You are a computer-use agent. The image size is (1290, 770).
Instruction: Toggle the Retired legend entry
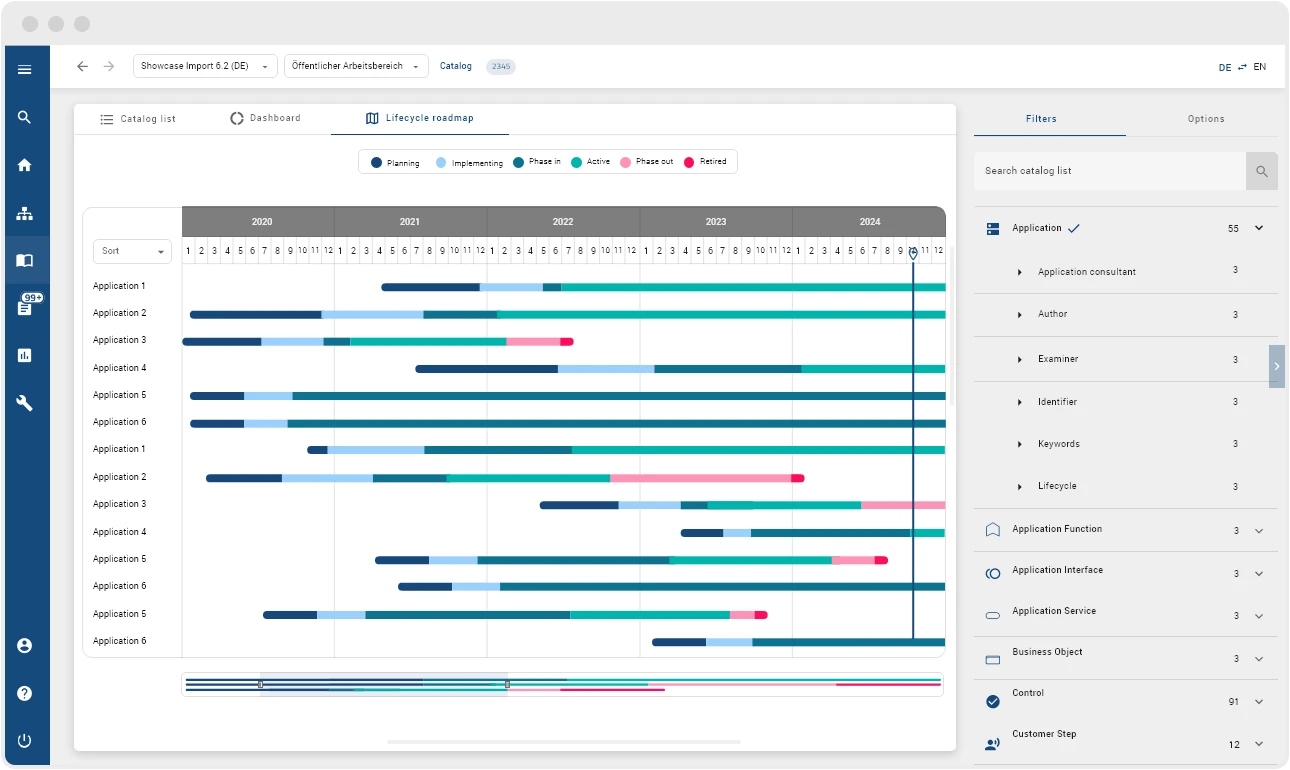705,162
